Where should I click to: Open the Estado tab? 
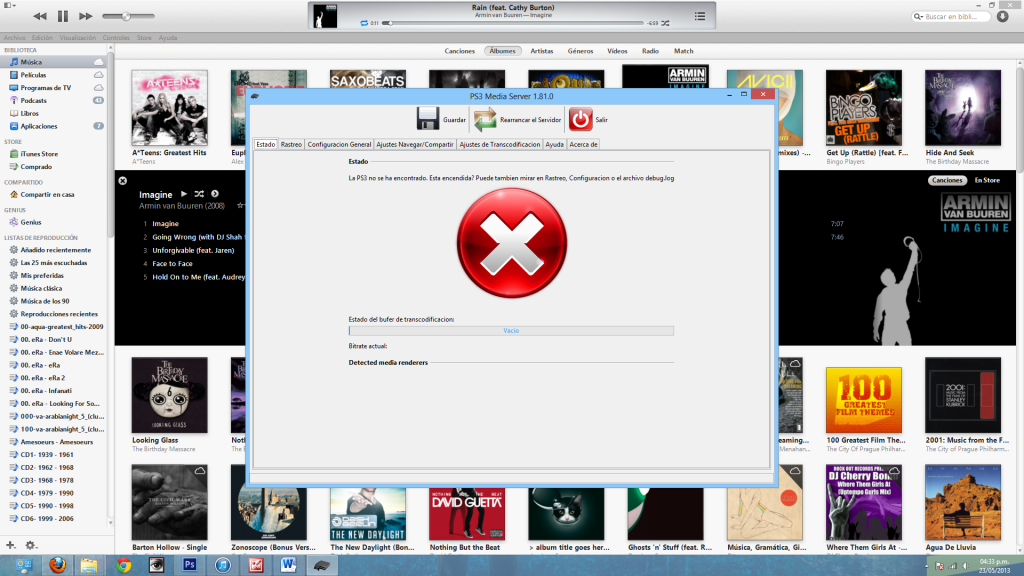point(265,144)
